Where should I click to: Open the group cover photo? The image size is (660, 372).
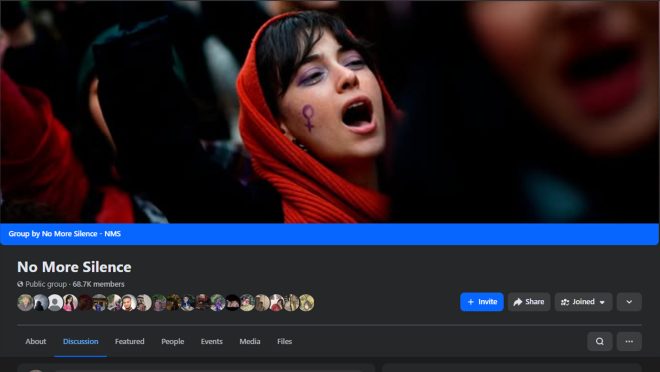330,112
